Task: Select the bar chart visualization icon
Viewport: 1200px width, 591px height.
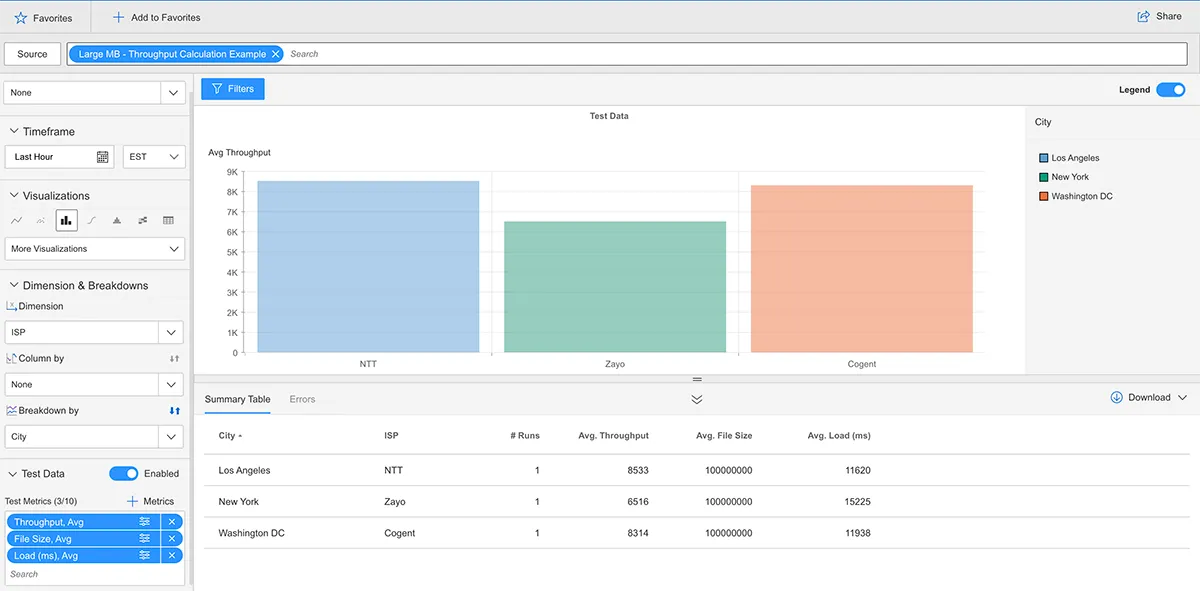Action: (x=67, y=220)
